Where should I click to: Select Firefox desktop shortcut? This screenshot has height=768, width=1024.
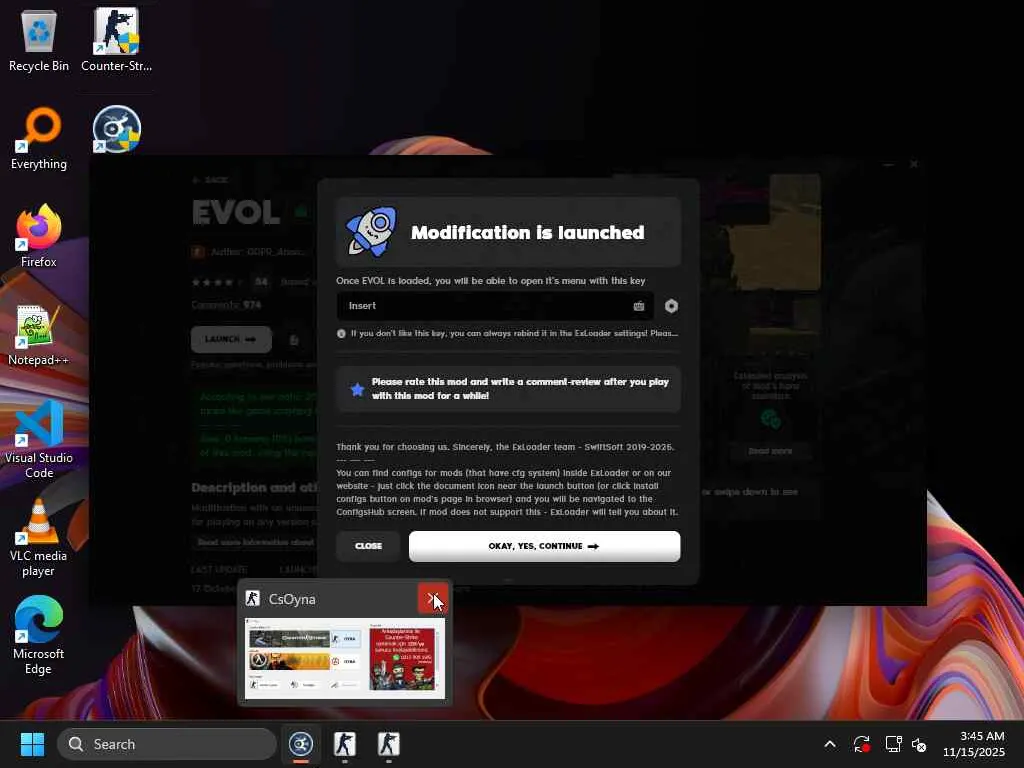39,236
